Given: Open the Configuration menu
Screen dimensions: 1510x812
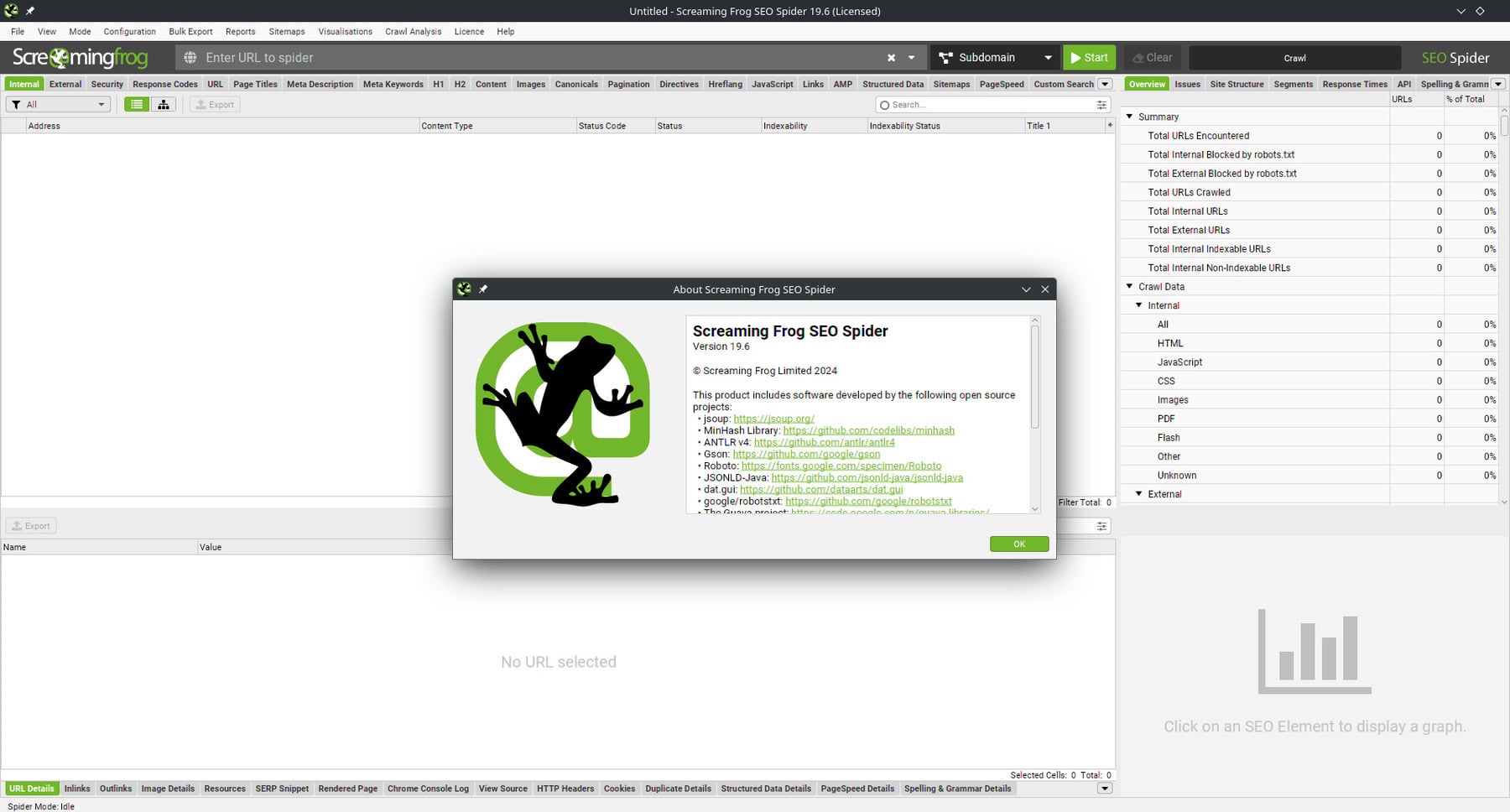Looking at the screenshot, I should (129, 32).
